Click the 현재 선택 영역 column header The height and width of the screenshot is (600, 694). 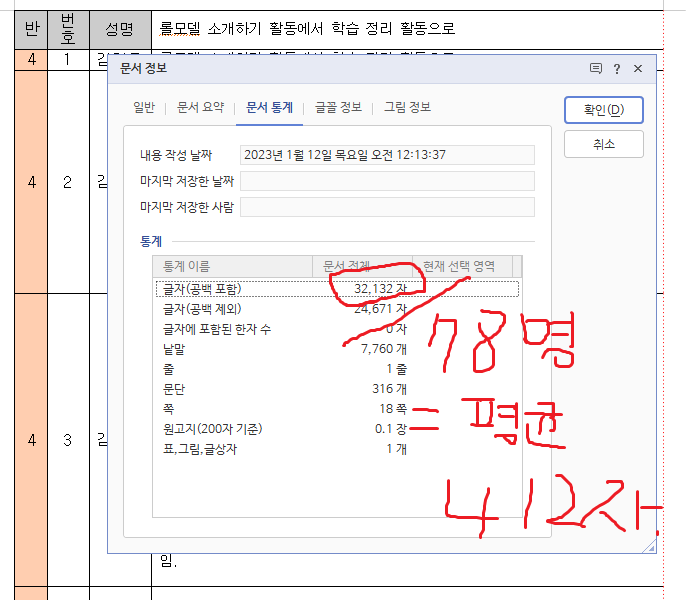[463, 266]
